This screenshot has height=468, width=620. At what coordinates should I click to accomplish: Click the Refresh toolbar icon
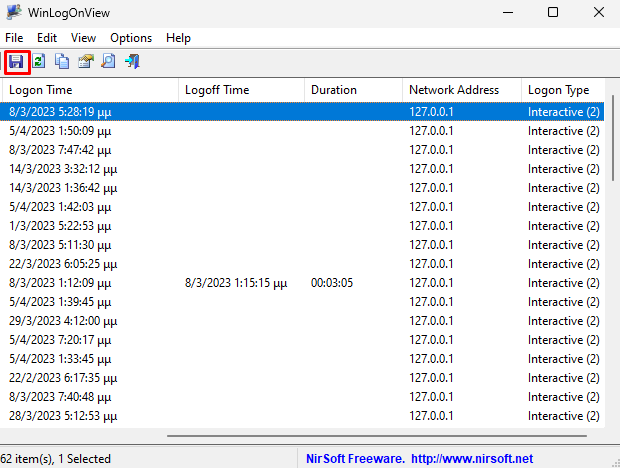tap(39, 62)
